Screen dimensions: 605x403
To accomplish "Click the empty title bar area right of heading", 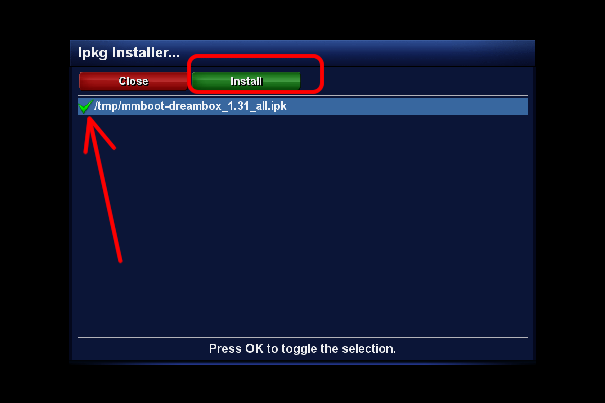I will coord(357,53).
